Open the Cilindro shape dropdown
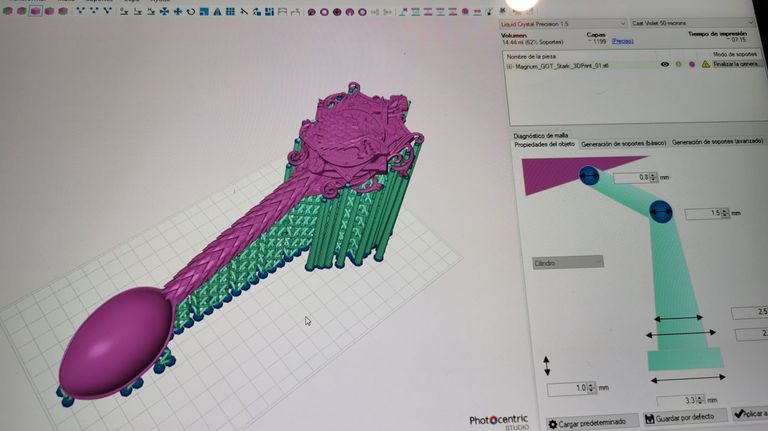This screenshot has width=768, height=431. [568, 263]
